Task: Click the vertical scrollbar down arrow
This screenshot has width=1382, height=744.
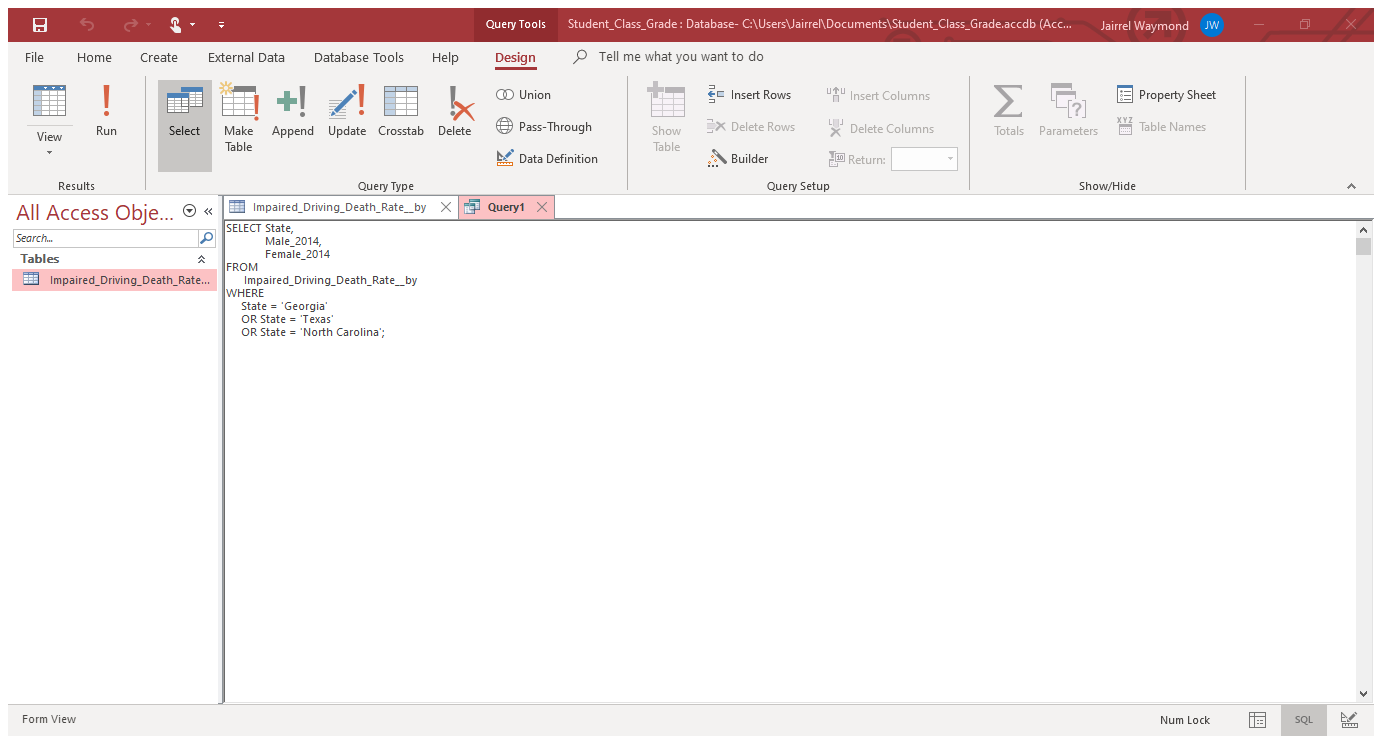Action: 1363,693
